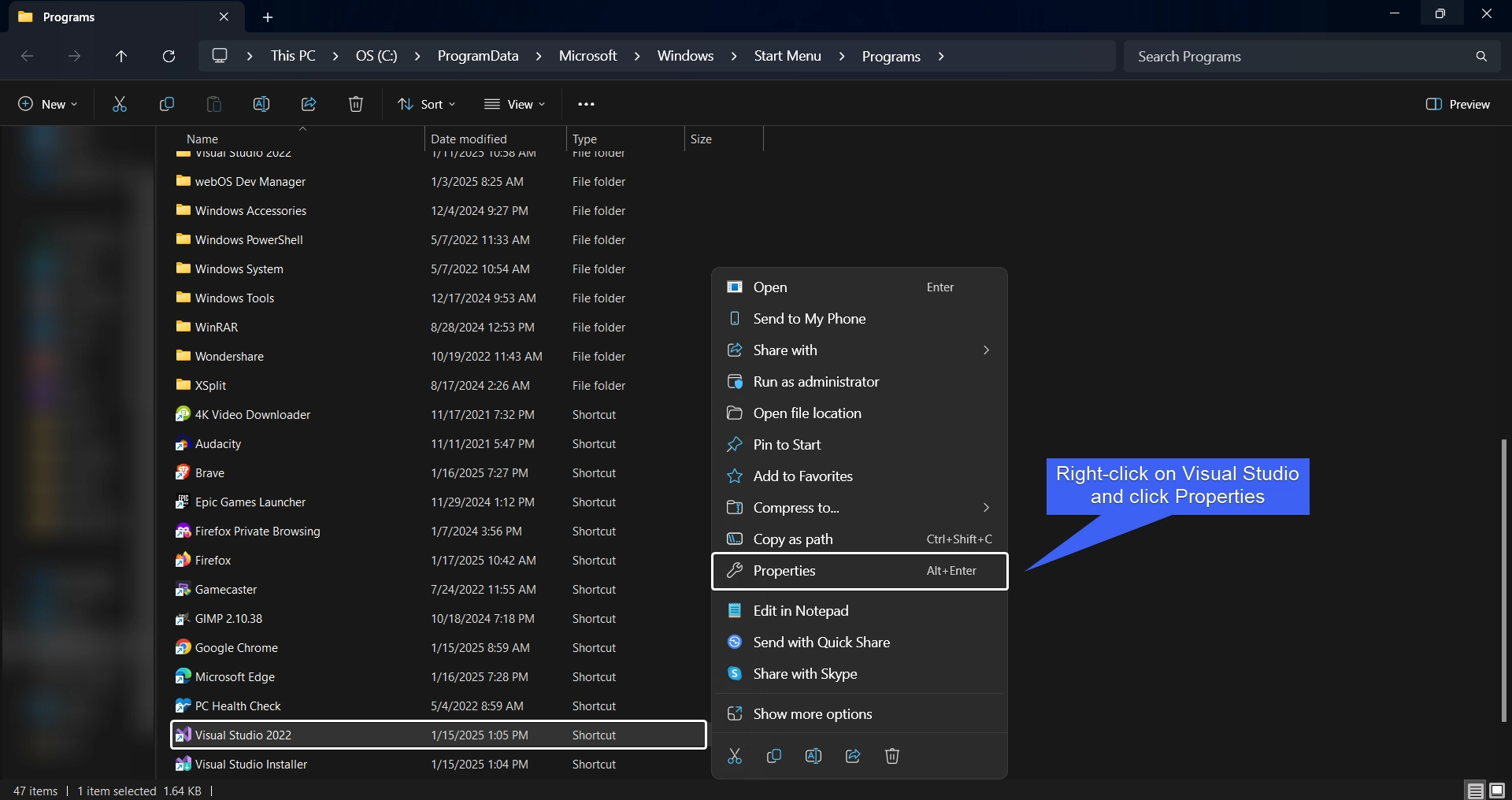Open a new tab with the plus button
Image resolution: width=1512 pixels, height=800 pixels.
[268, 17]
